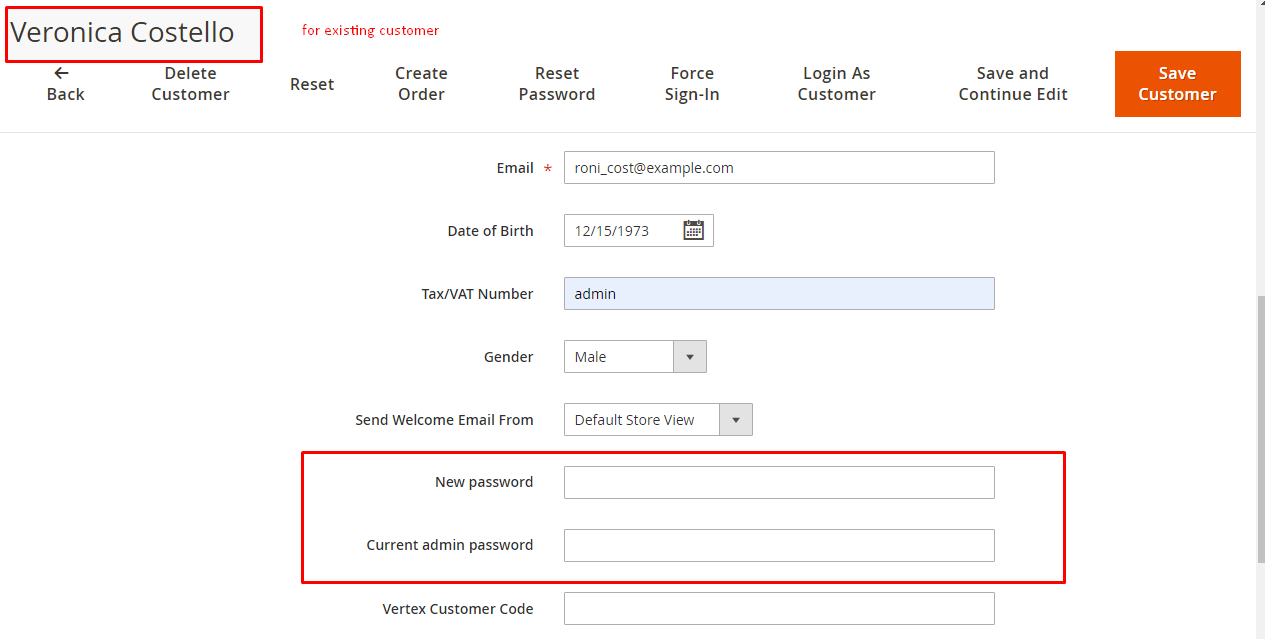Open the Date of Birth calendar picker
This screenshot has height=639, width=1265.
coord(694,230)
